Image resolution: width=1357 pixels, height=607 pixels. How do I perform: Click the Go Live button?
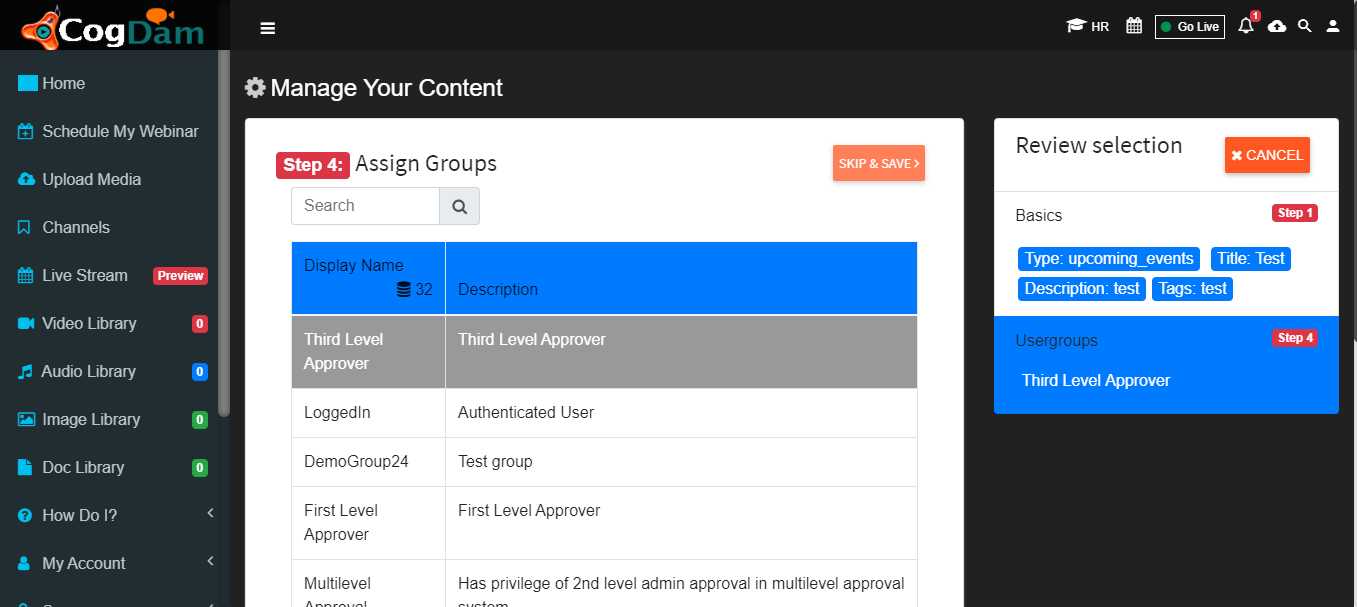tap(1190, 27)
